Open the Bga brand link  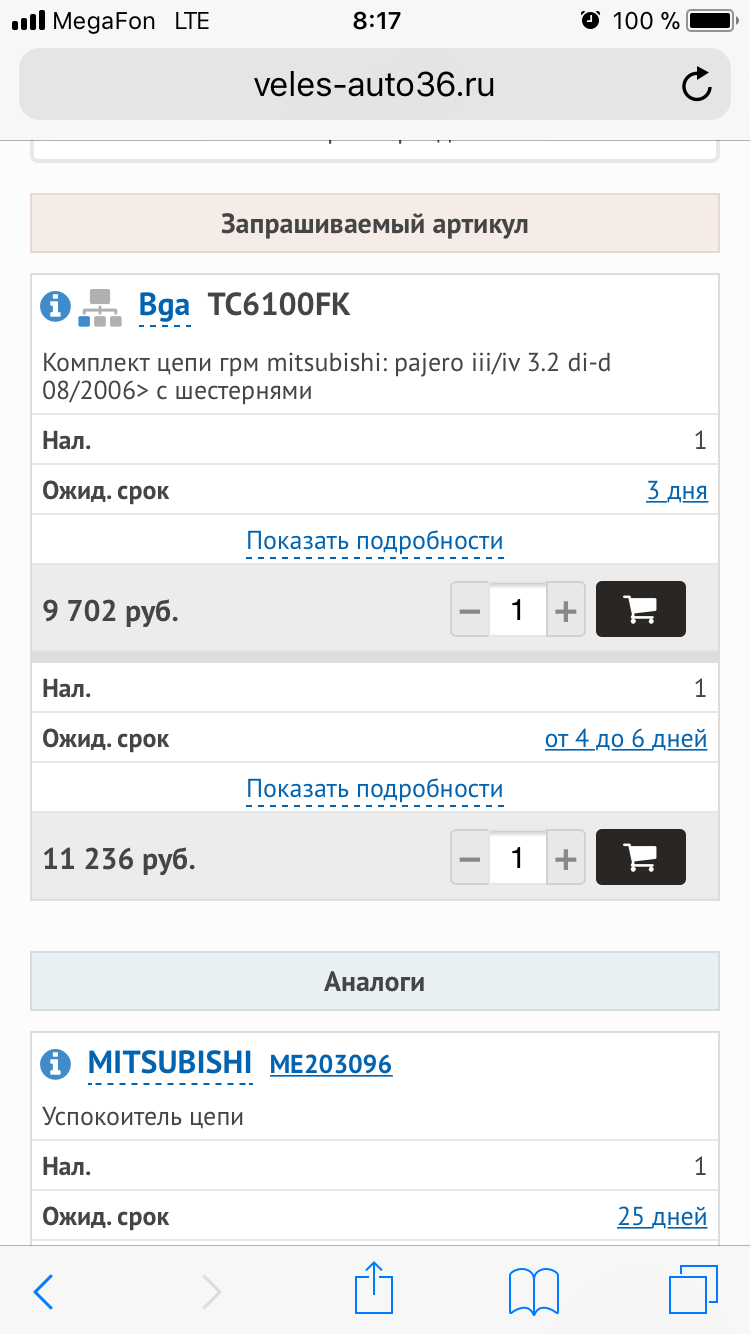click(x=164, y=305)
